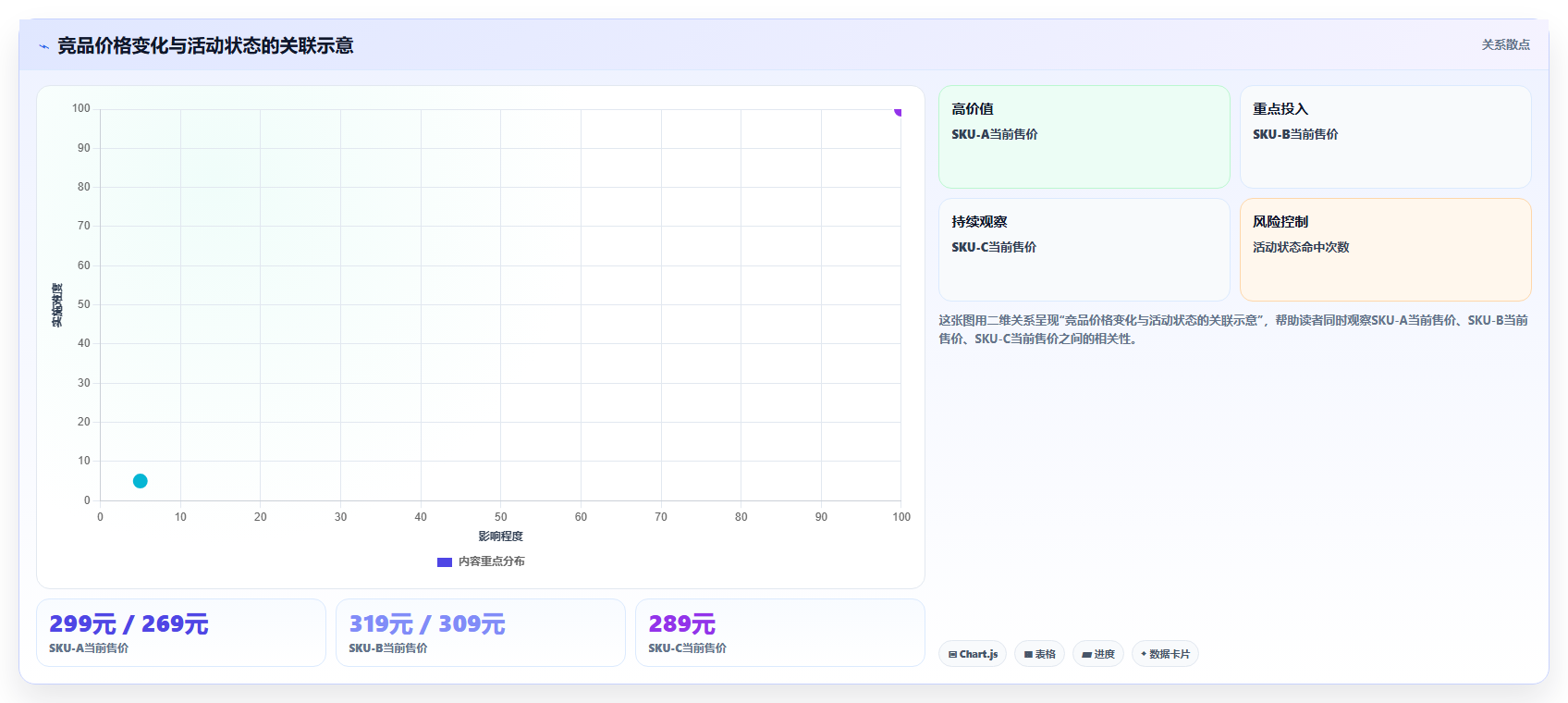The height and width of the screenshot is (703, 1568).
Task: Click the 进度 tag chip
Action: point(1098,654)
